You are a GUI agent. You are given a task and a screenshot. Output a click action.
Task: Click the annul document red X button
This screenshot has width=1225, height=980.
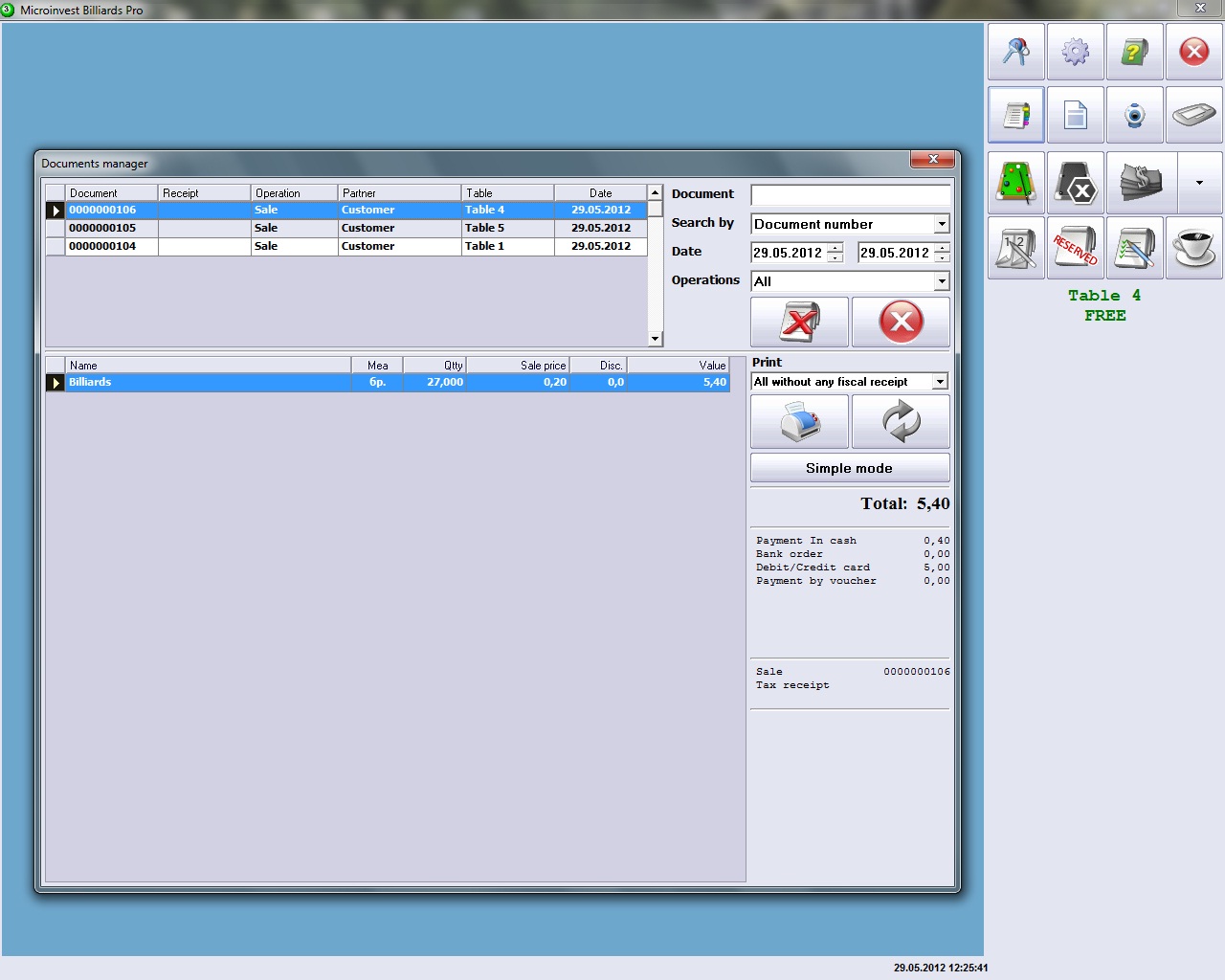click(800, 322)
